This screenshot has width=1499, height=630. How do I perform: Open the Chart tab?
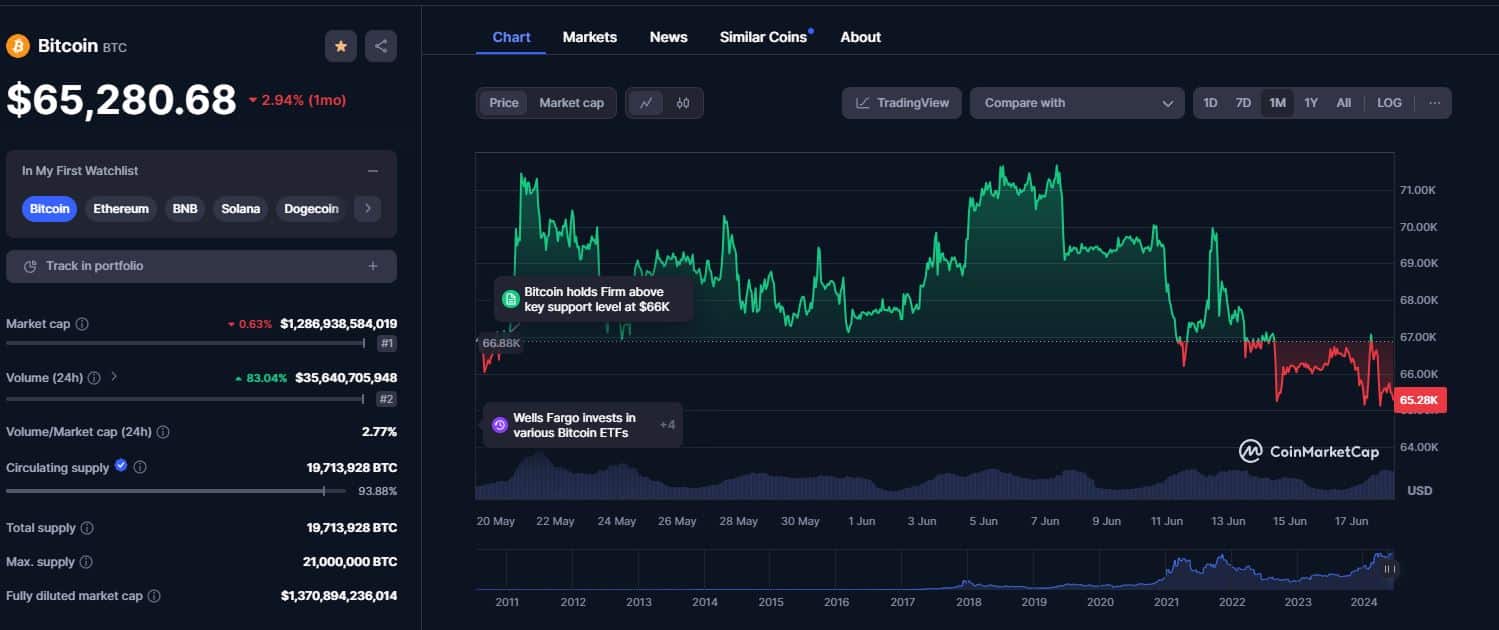pos(511,37)
